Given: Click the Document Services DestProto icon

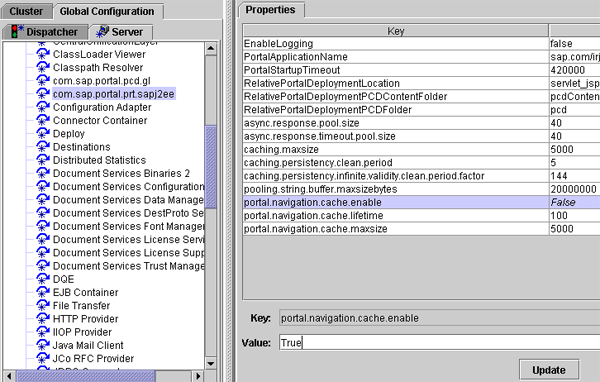Looking at the screenshot, I should click(43, 213).
